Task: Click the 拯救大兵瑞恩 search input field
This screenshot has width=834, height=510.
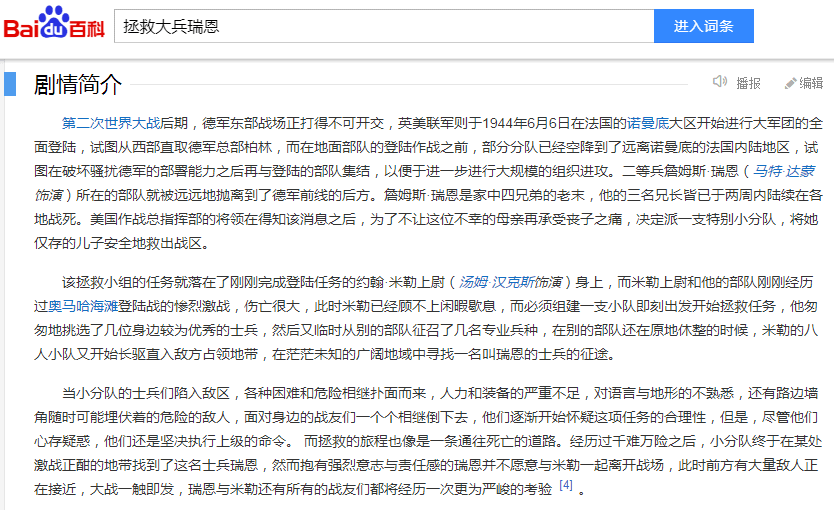Action: pyautogui.click(x=384, y=26)
